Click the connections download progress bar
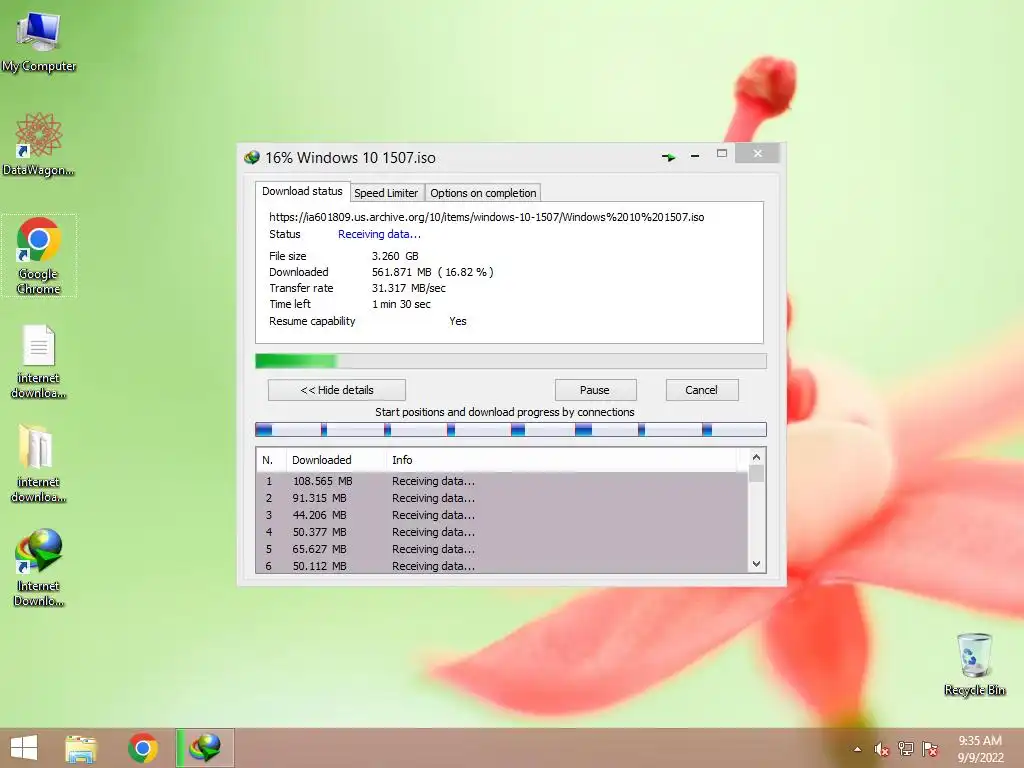The height and width of the screenshot is (768, 1024). click(x=511, y=429)
